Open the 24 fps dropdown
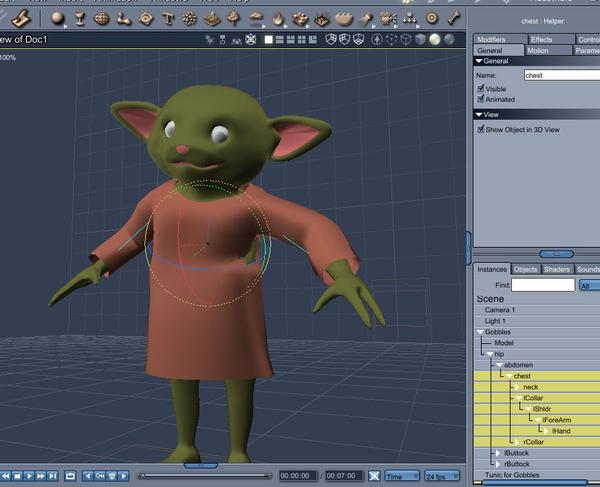 pyautogui.click(x=442, y=476)
